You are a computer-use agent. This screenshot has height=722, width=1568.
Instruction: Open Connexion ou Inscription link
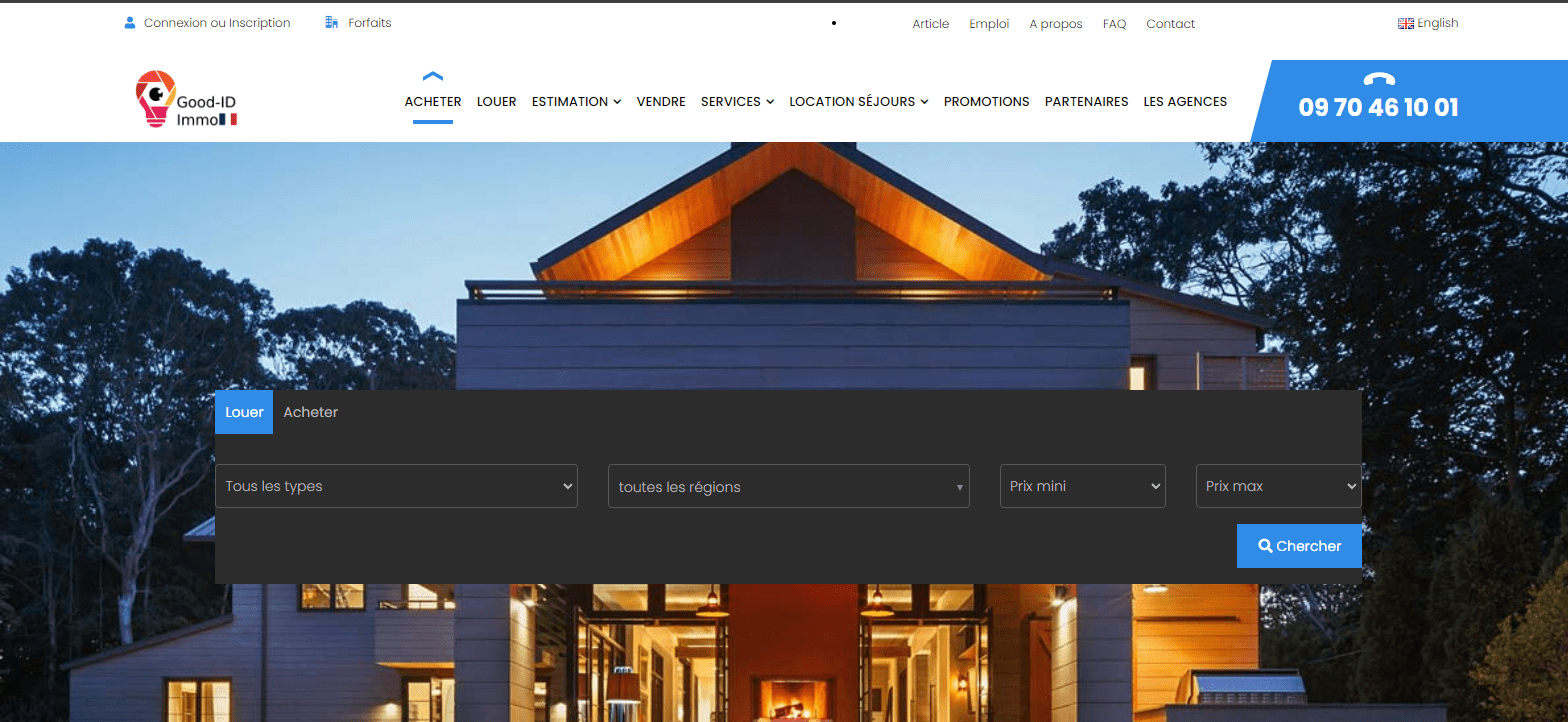(217, 23)
